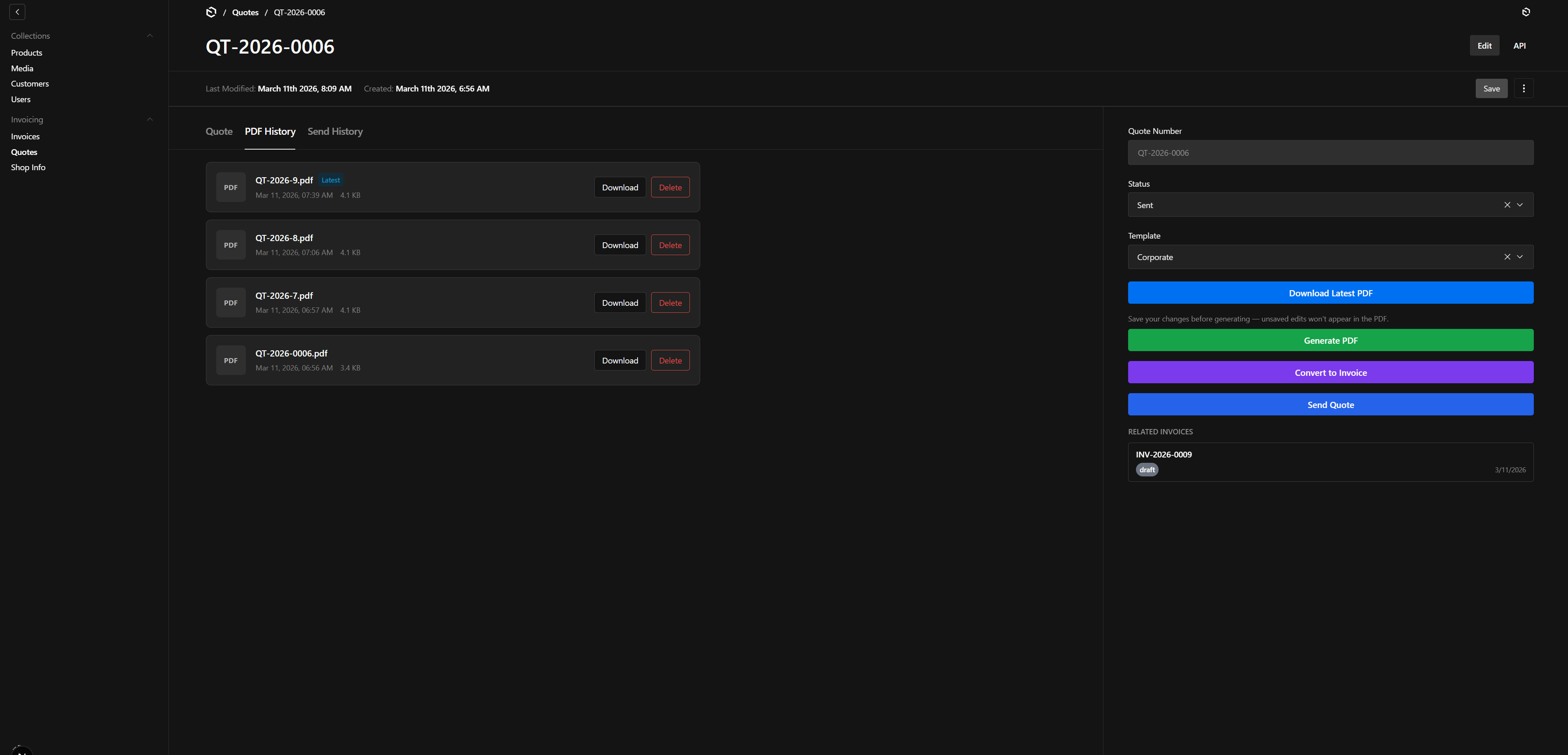
Task: Open Customers in sidebar
Action: point(30,83)
